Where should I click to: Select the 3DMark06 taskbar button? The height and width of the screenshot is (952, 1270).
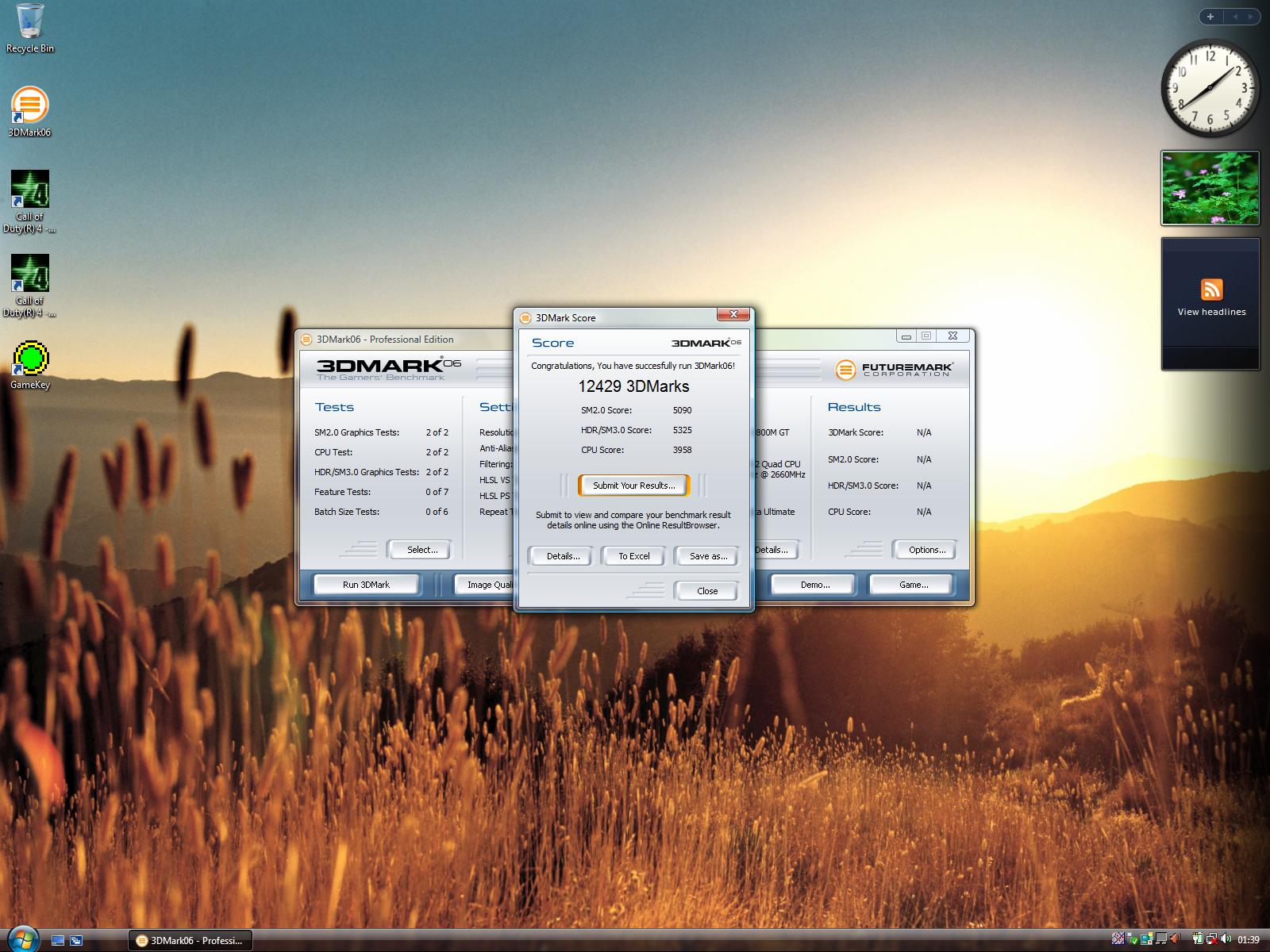tap(190, 940)
